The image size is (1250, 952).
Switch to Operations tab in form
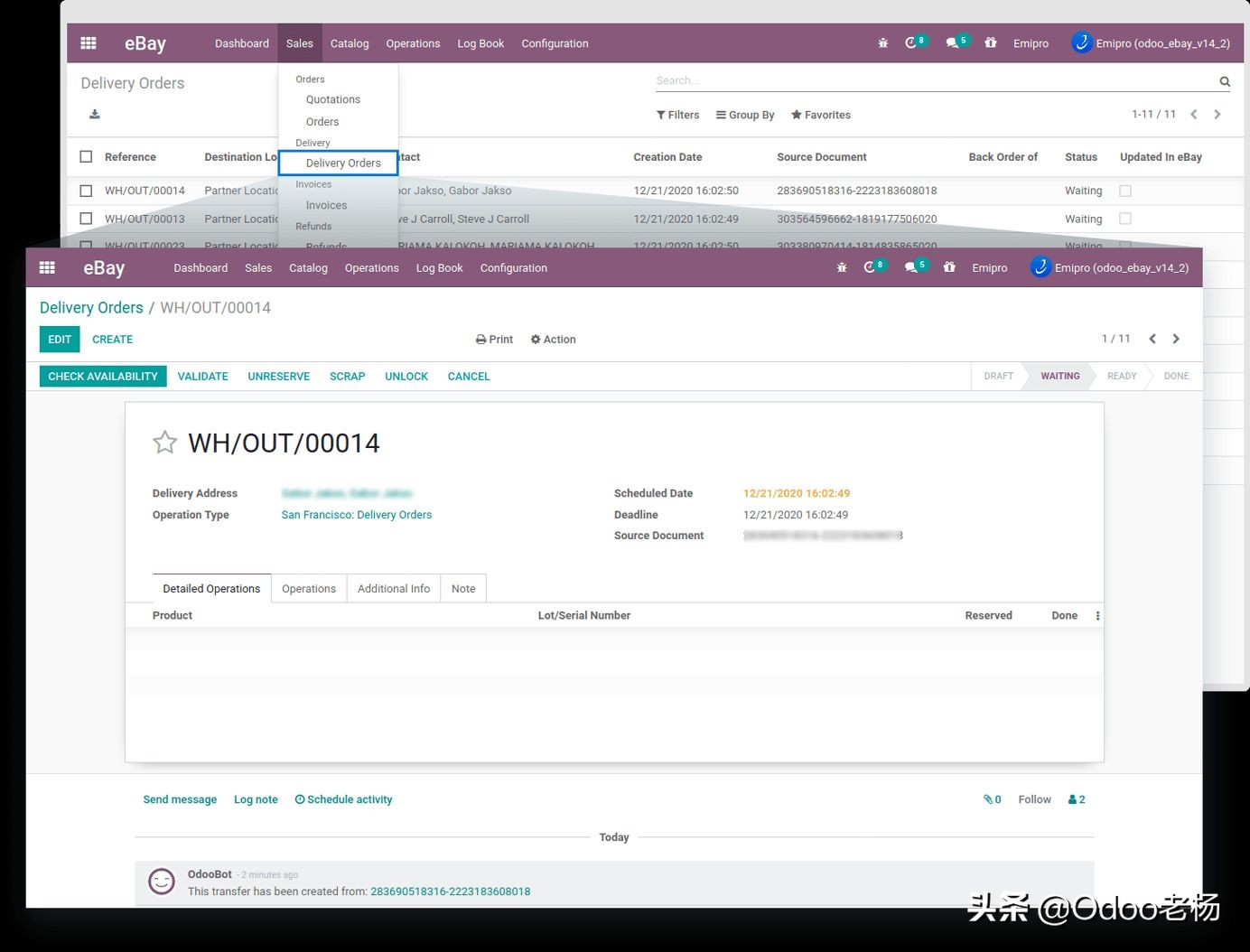(x=309, y=589)
